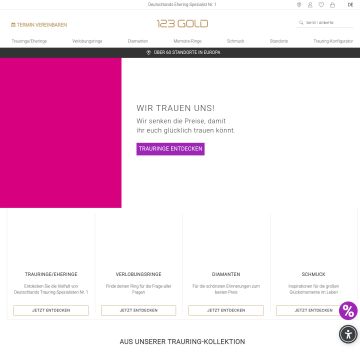
Task: Open the DE language selector
Action: 350,5
